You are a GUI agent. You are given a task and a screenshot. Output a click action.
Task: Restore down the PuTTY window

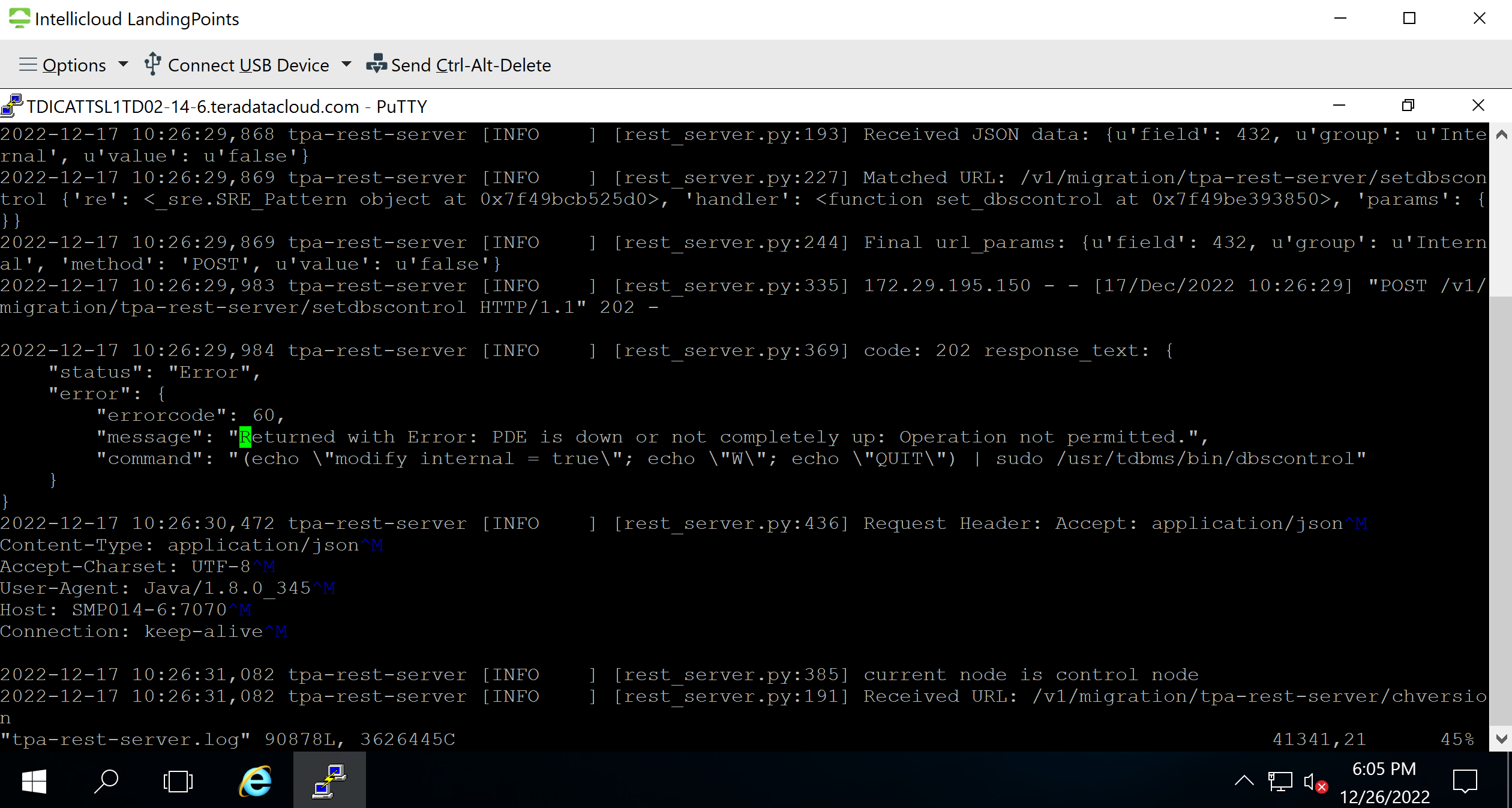tap(1408, 106)
